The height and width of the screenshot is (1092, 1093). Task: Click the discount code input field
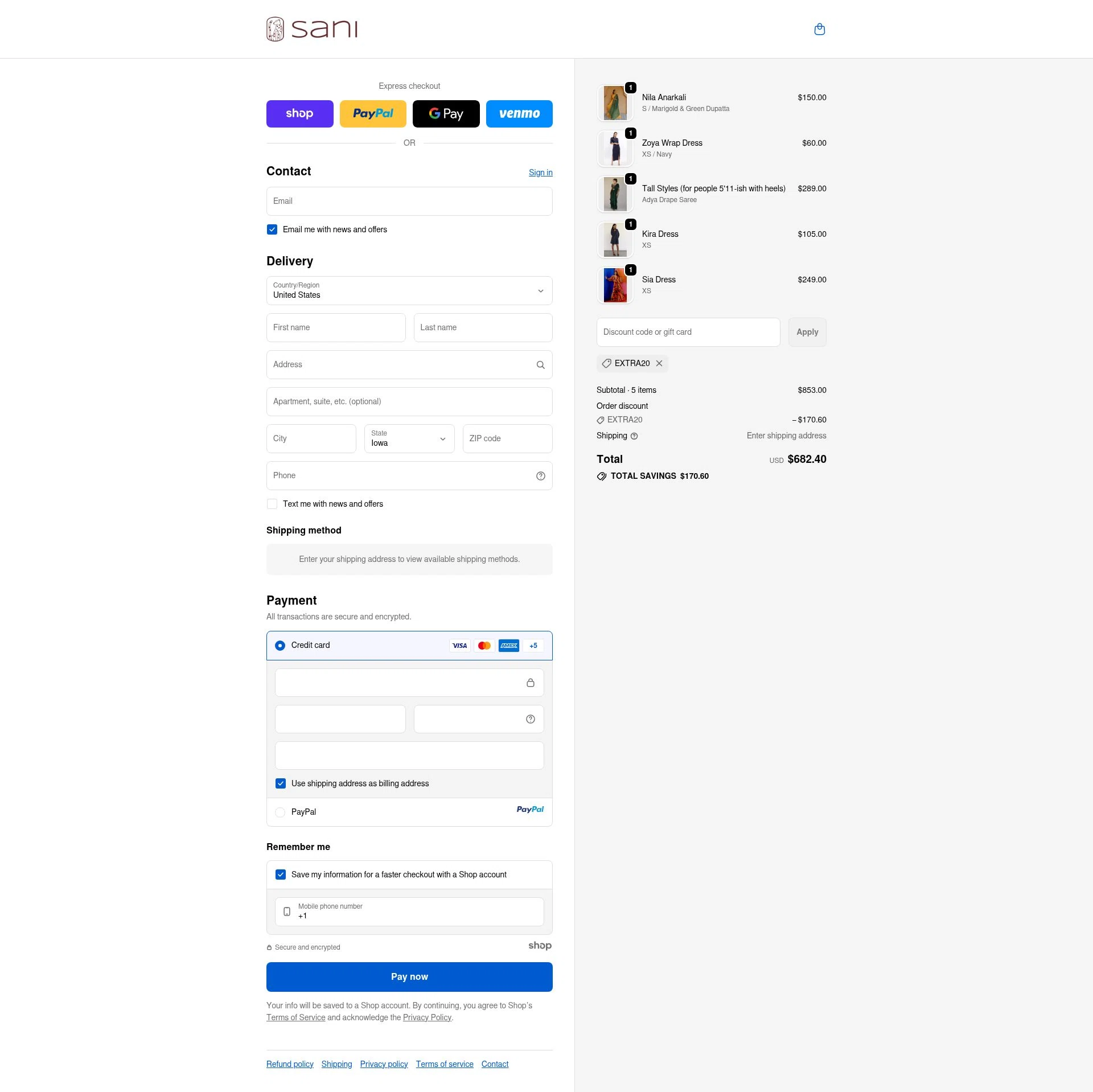688,332
